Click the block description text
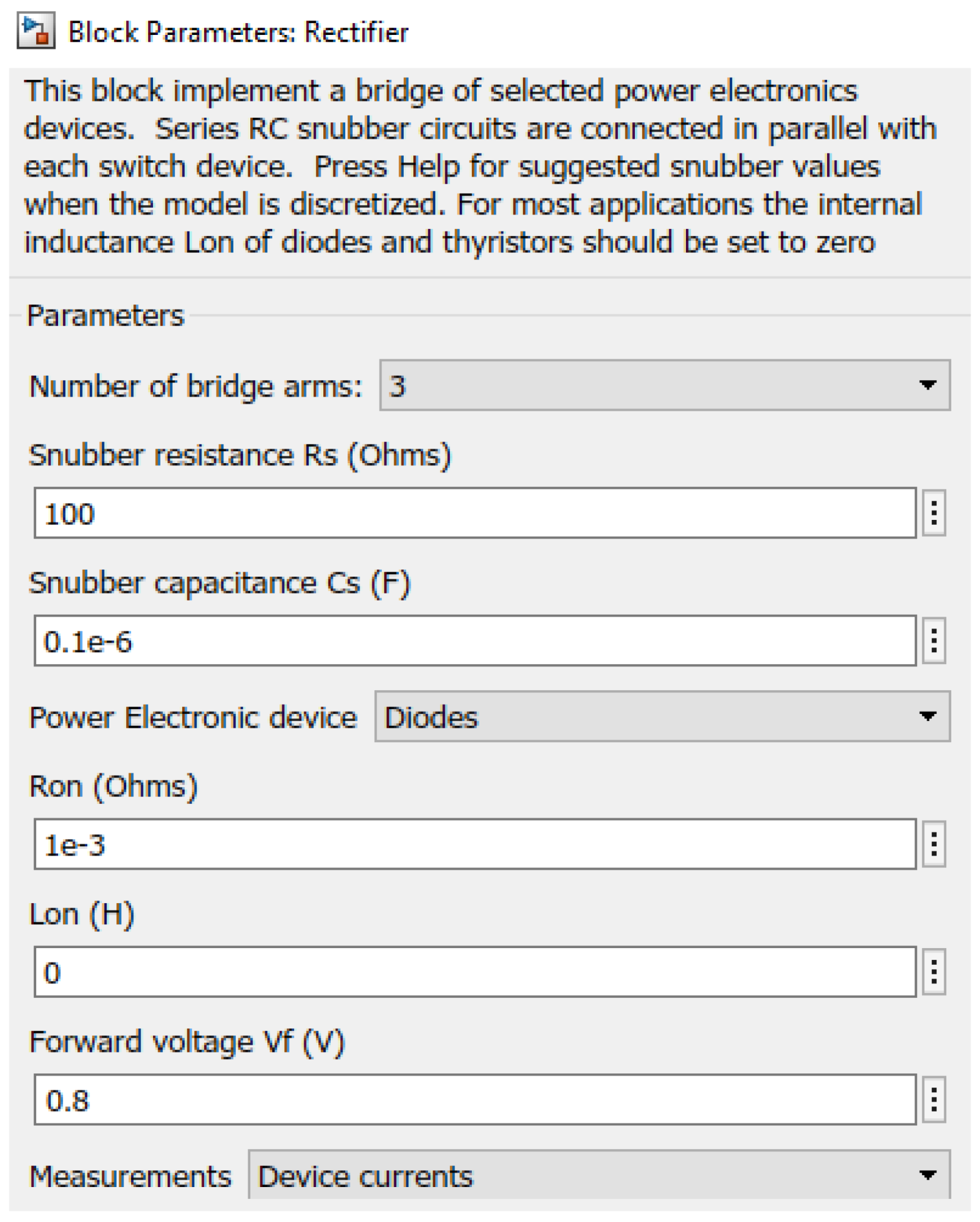Image resolution: width=980 pixels, height=1222 pixels. (x=474, y=166)
